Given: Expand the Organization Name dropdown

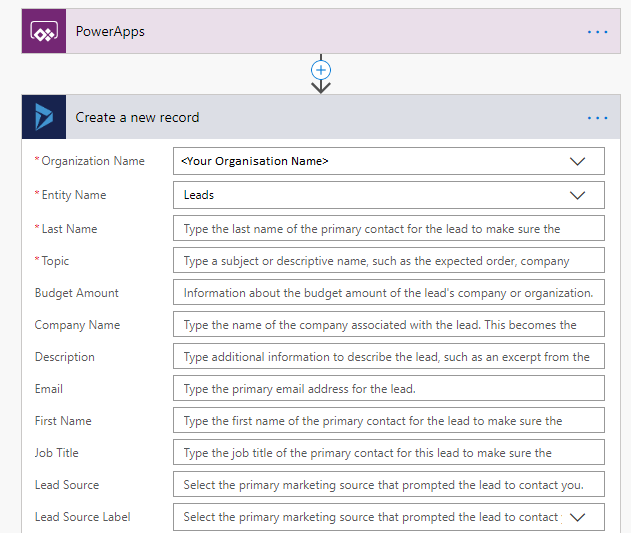Looking at the screenshot, I should point(577,161).
